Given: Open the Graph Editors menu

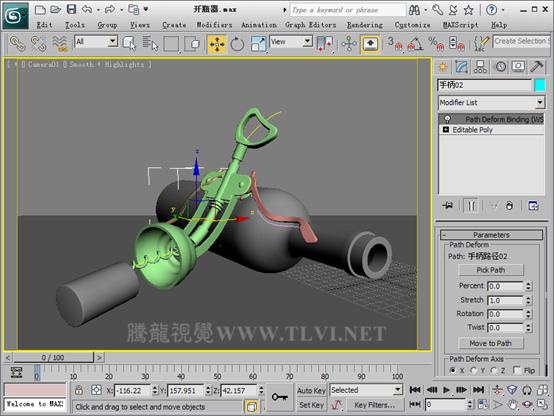Looking at the screenshot, I should tap(311, 25).
